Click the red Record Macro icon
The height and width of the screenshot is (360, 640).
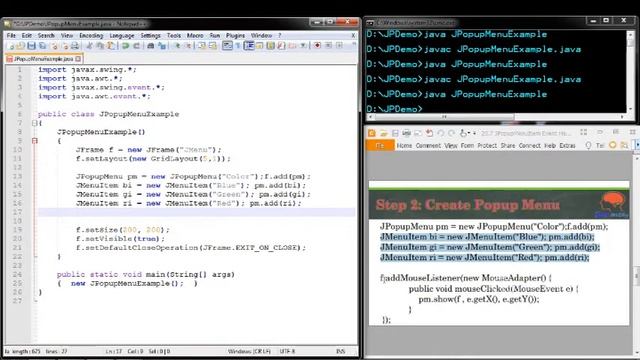(317, 46)
